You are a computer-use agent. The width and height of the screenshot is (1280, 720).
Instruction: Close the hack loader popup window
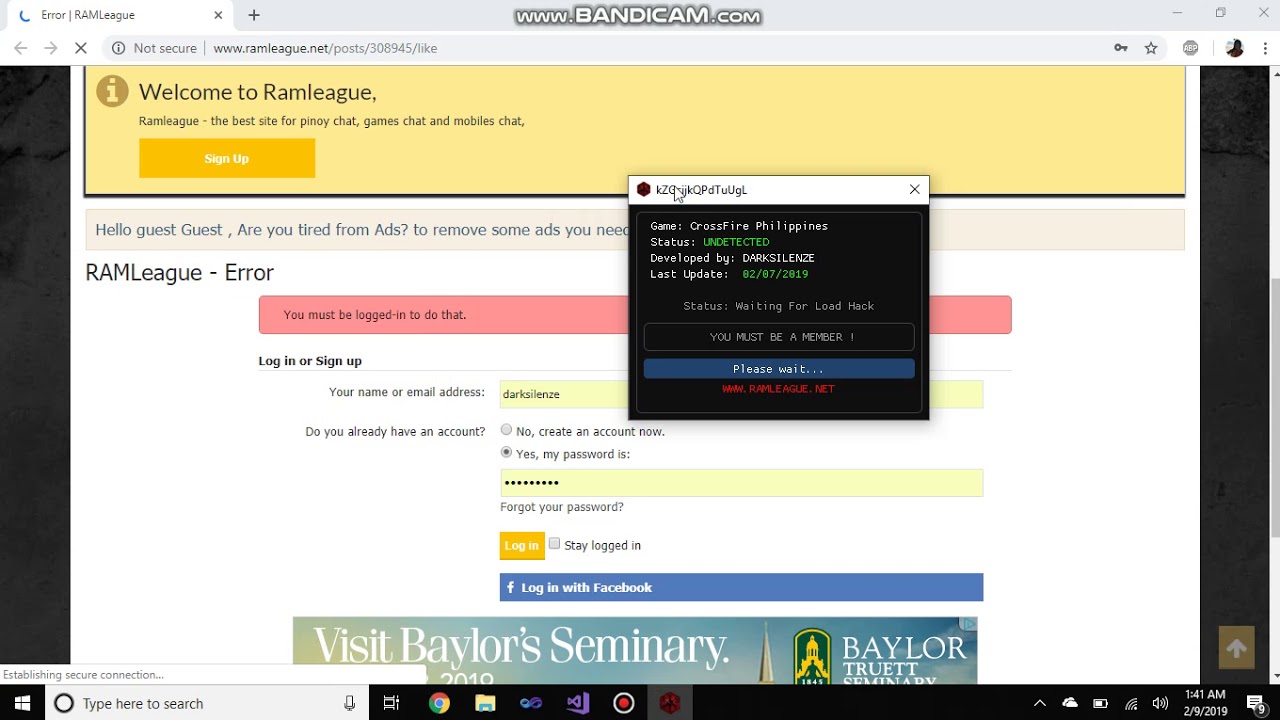[914, 189]
